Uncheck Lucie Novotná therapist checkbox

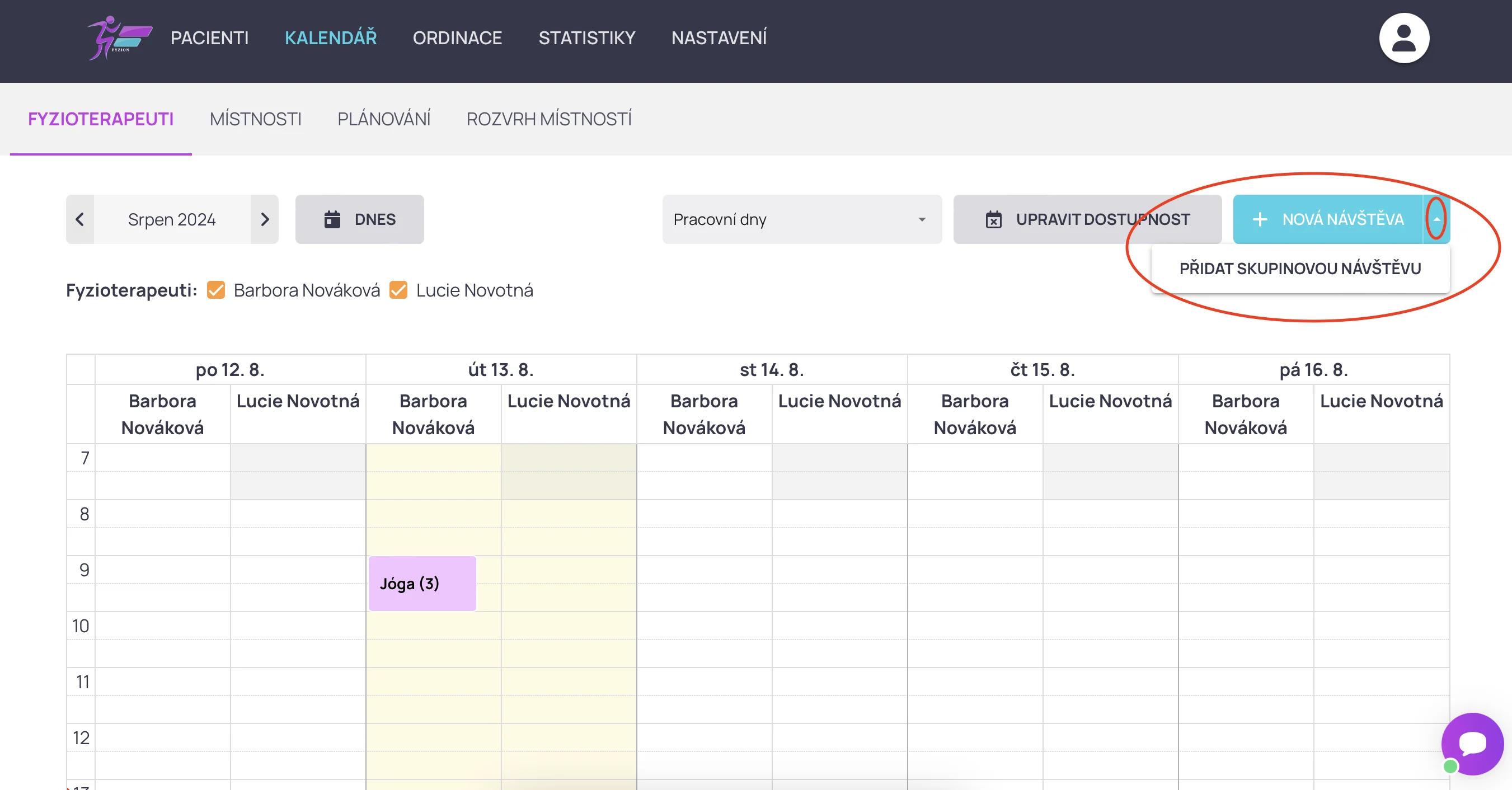pyautogui.click(x=398, y=290)
